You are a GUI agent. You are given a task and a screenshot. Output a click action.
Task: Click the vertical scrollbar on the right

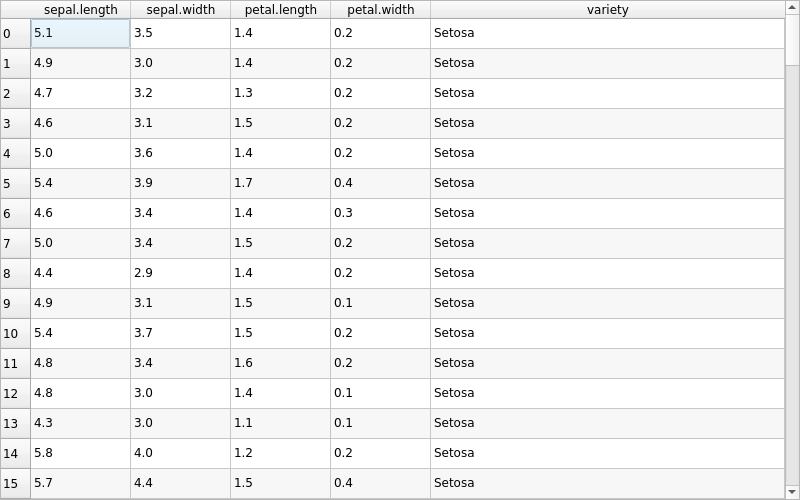point(792,250)
